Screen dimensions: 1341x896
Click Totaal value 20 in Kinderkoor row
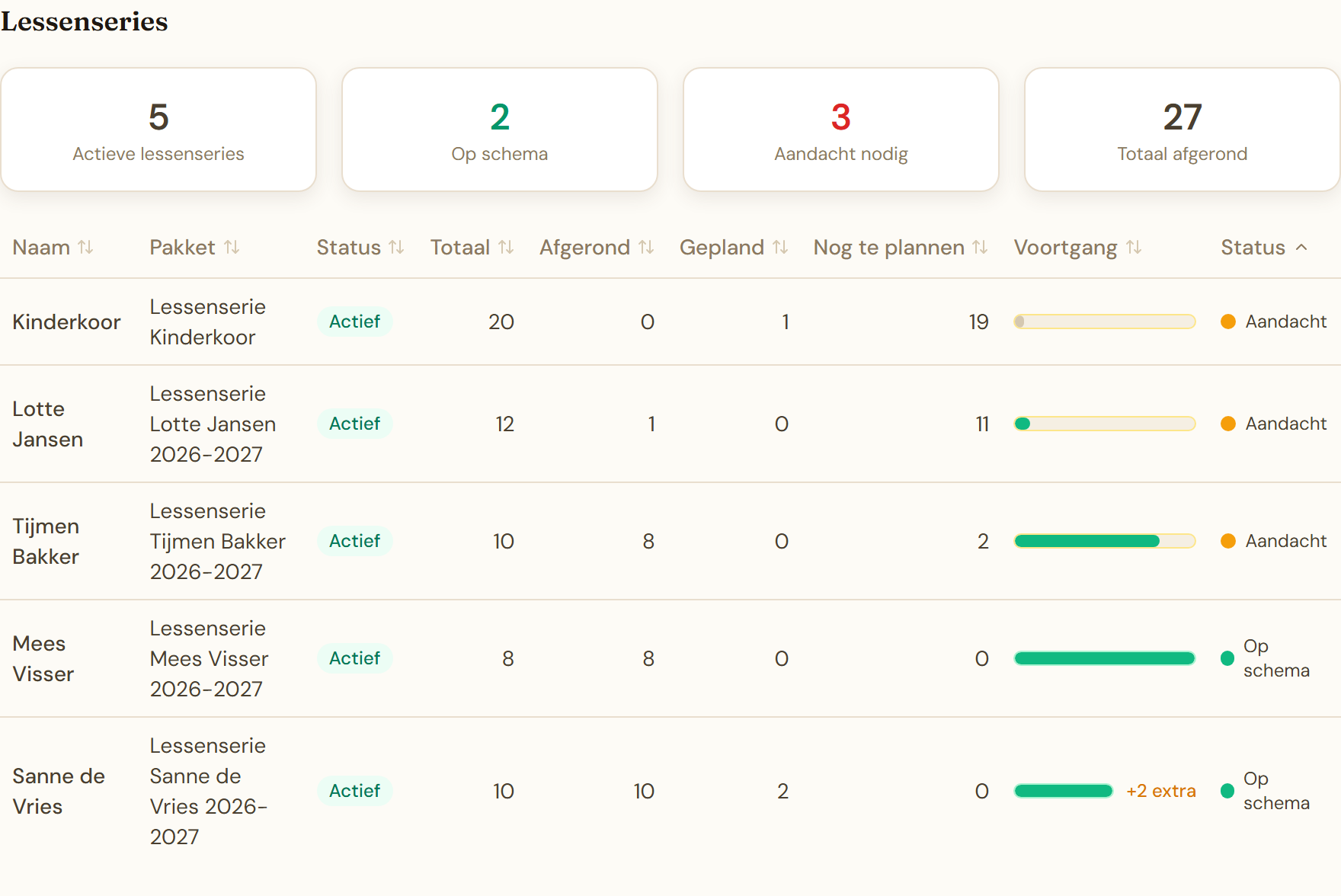pos(501,322)
